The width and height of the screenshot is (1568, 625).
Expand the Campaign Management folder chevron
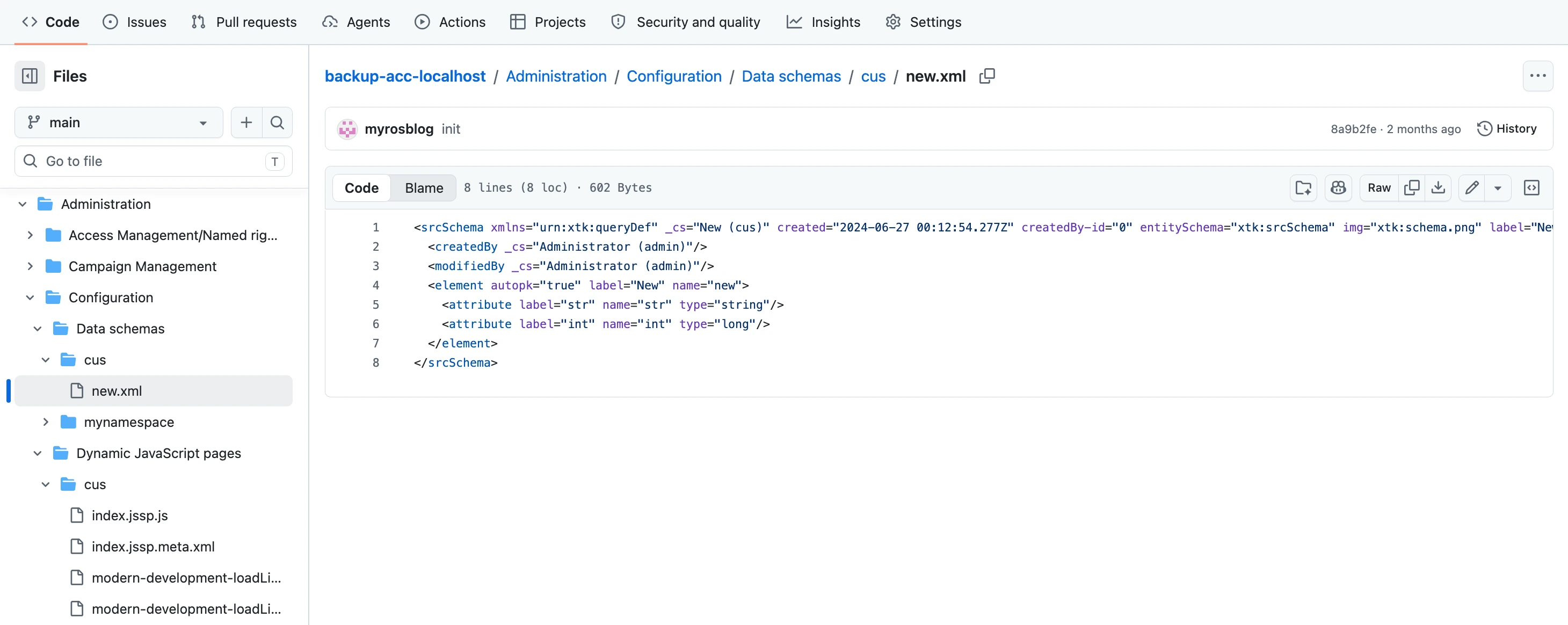coord(31,266)
